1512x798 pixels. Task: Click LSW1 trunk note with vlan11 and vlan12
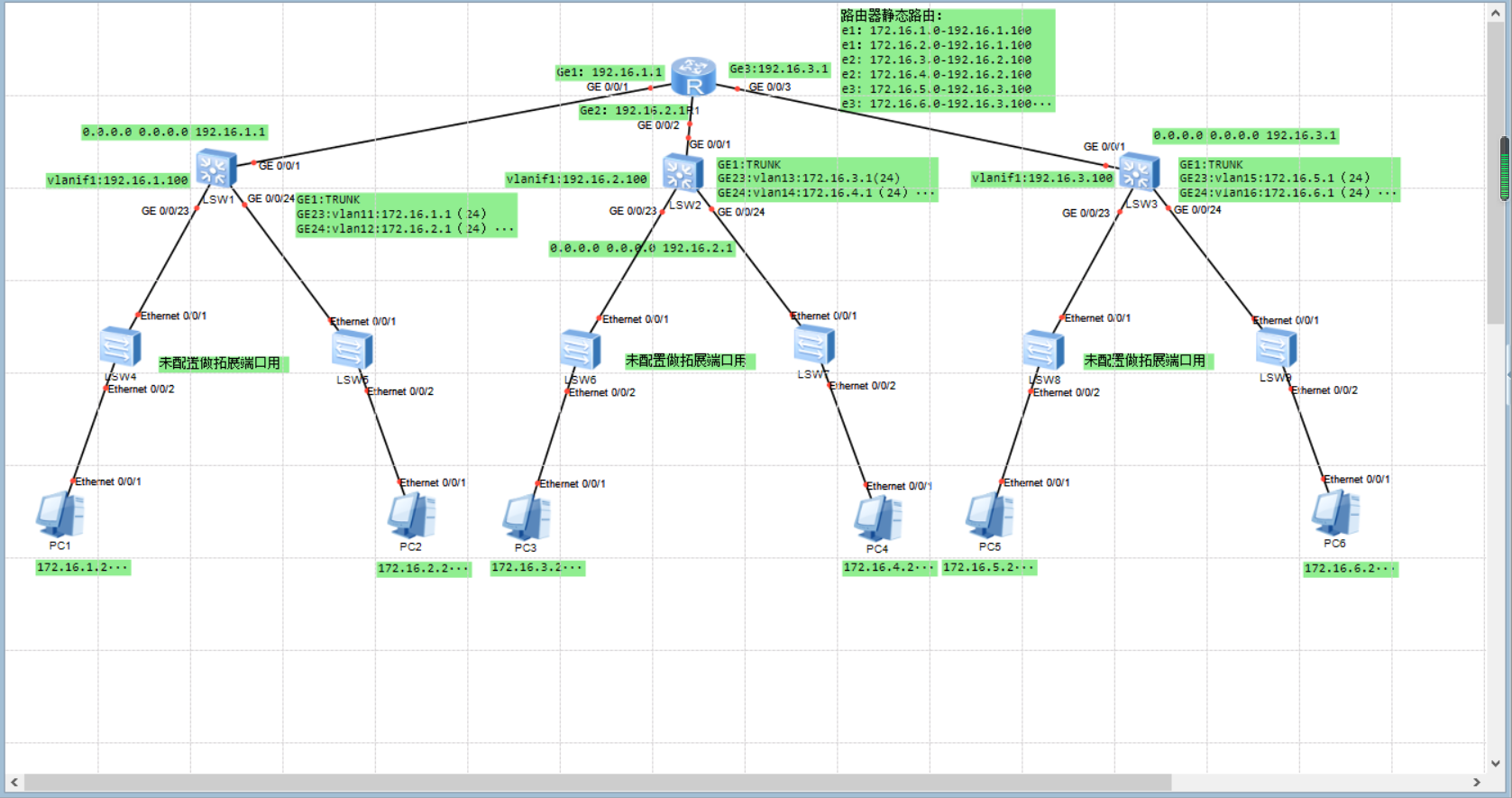point(406,215)
